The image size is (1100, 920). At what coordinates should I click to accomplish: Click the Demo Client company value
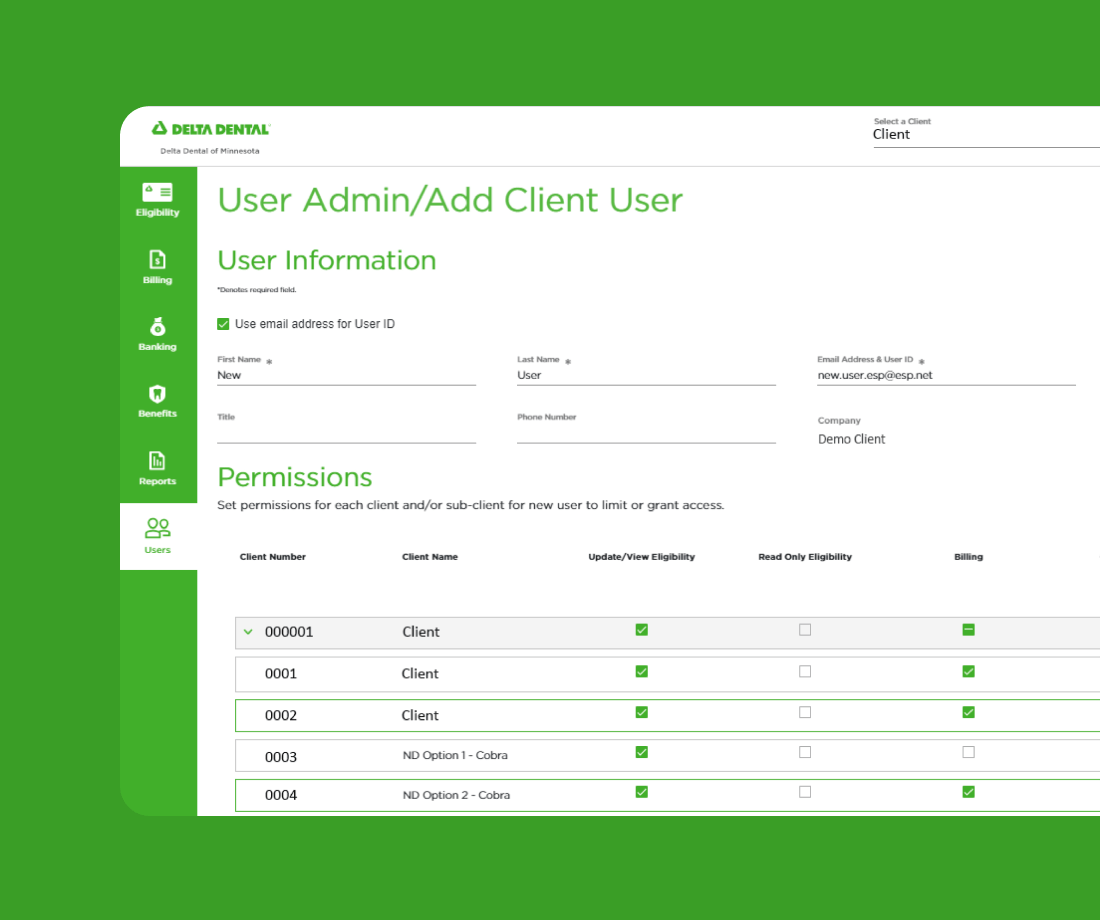[x=852, y=439]
